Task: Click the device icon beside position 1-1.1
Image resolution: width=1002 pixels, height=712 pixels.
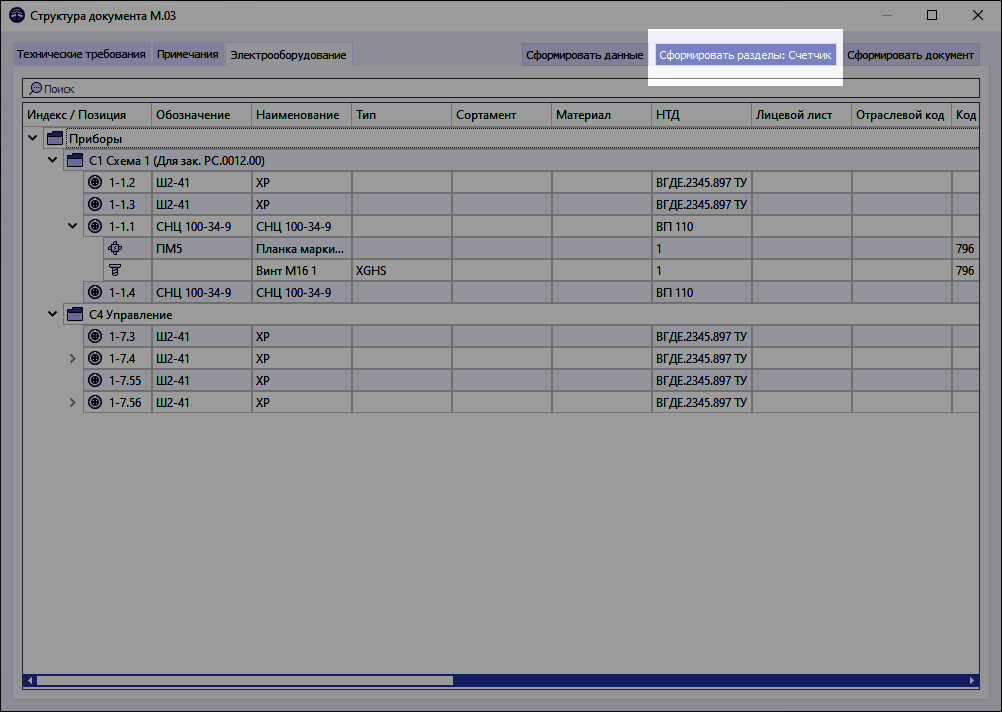Action: coord(94,226)
